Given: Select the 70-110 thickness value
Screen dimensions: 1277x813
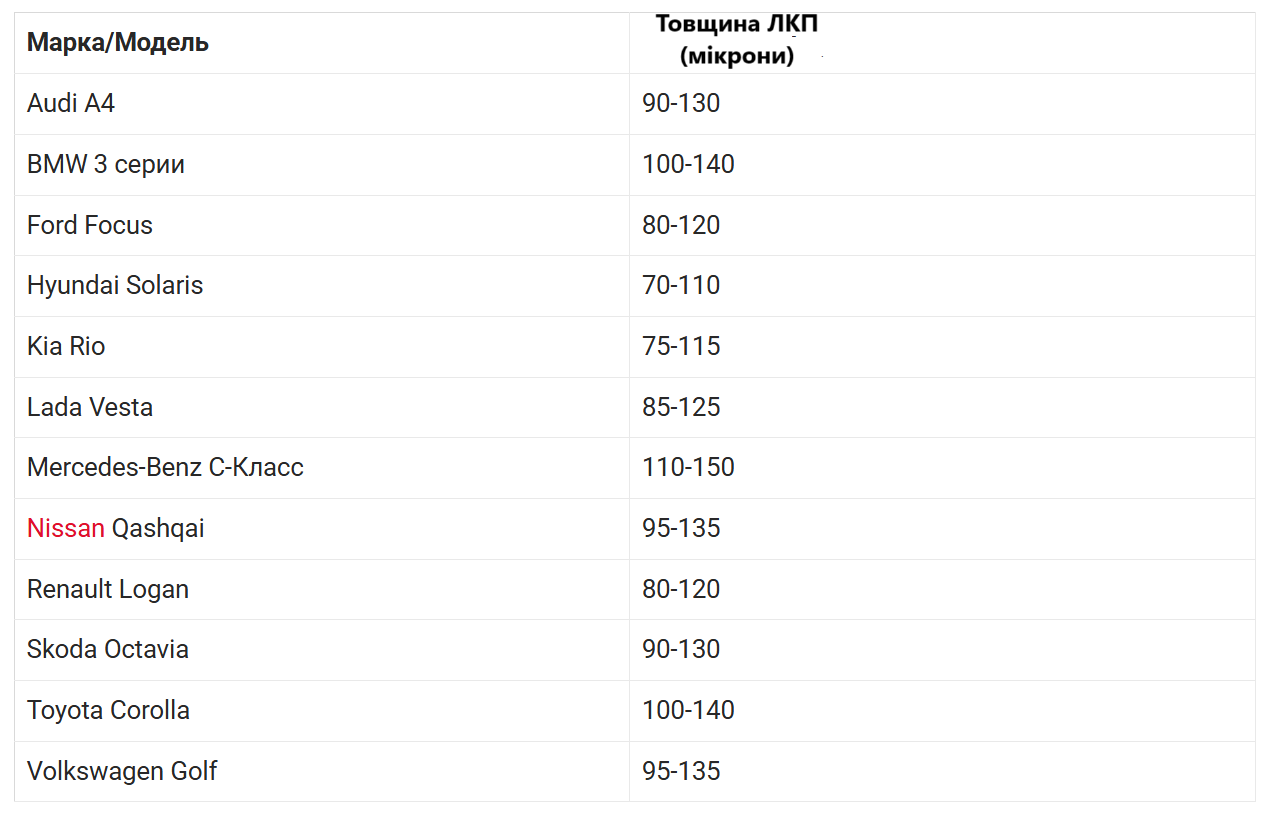Looking at the screenshot, I should 681,285.
